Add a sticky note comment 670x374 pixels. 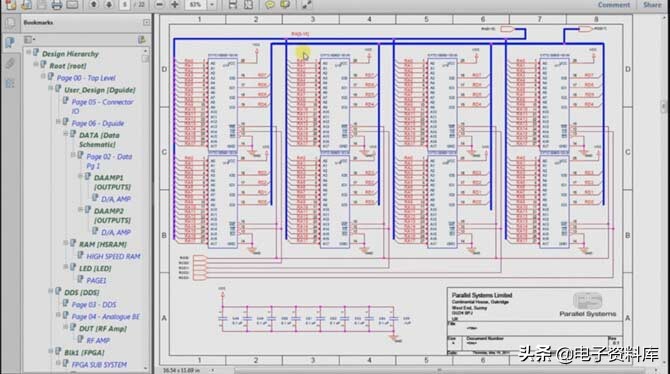point(270,5)
